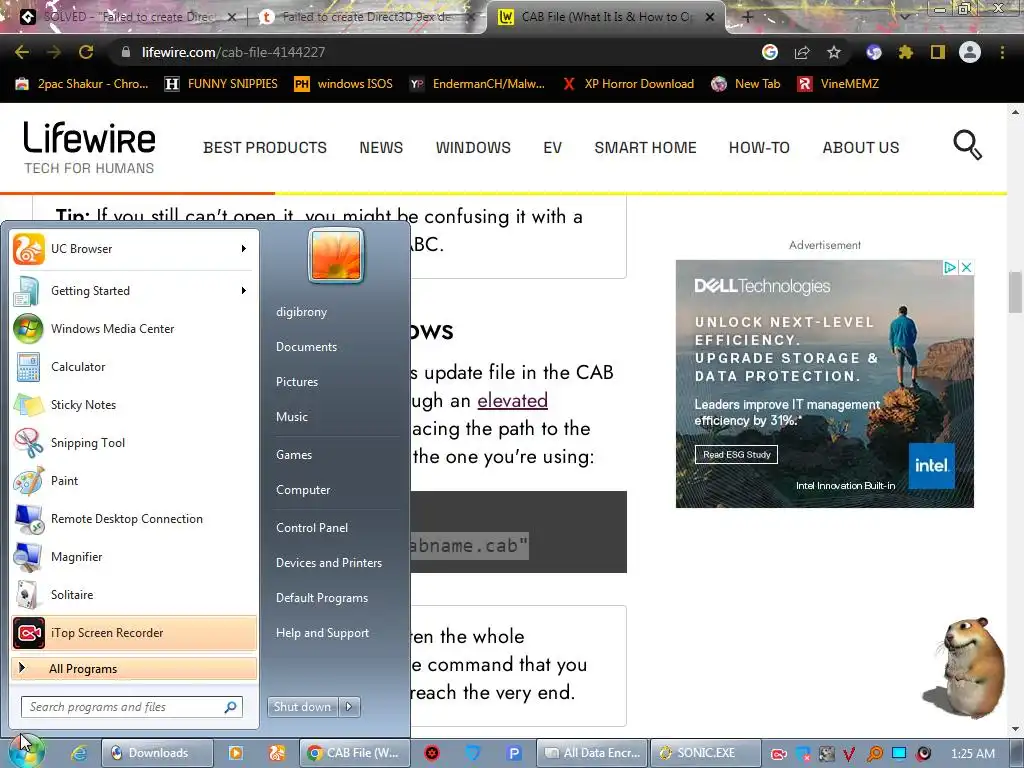Image resolution: width=1024 pixels, height=768 pixels.
Task: Open Shut down options arrow
Action: 349,707
